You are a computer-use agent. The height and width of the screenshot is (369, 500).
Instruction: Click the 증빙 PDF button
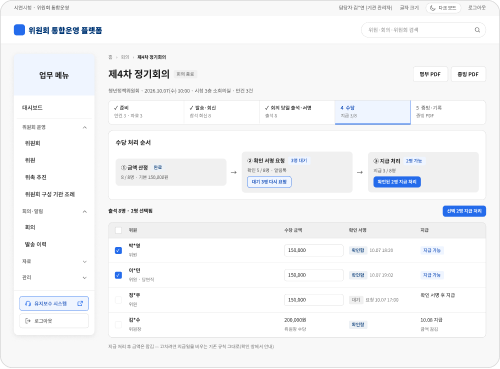click(468, 74)
